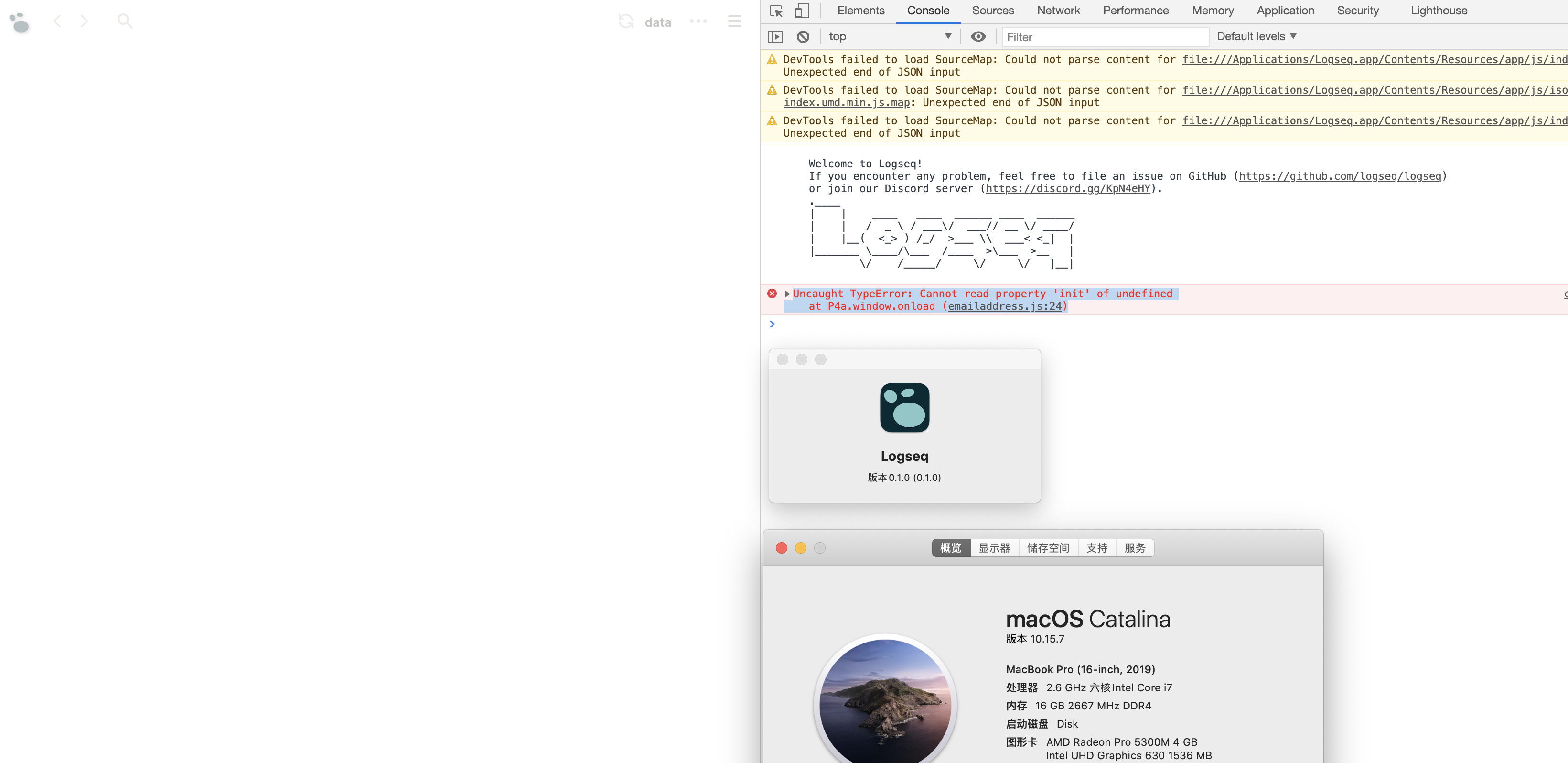Switch to the Sources tab

pos(993,11)
